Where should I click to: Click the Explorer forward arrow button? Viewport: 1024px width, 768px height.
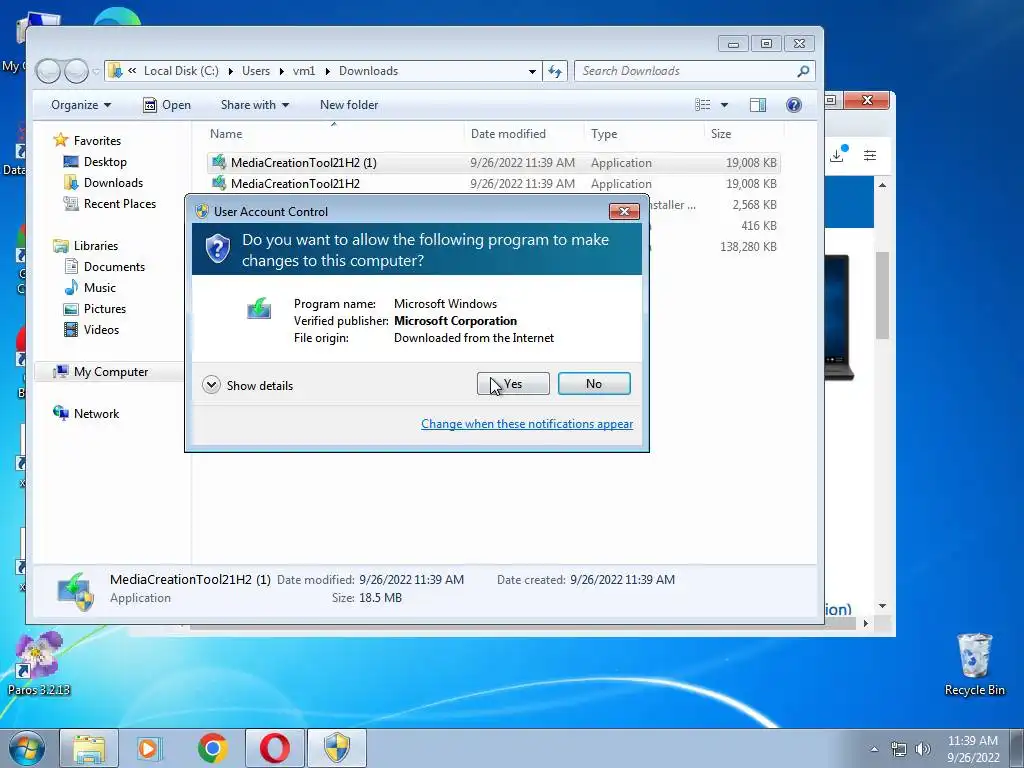[x=76, y=71]
